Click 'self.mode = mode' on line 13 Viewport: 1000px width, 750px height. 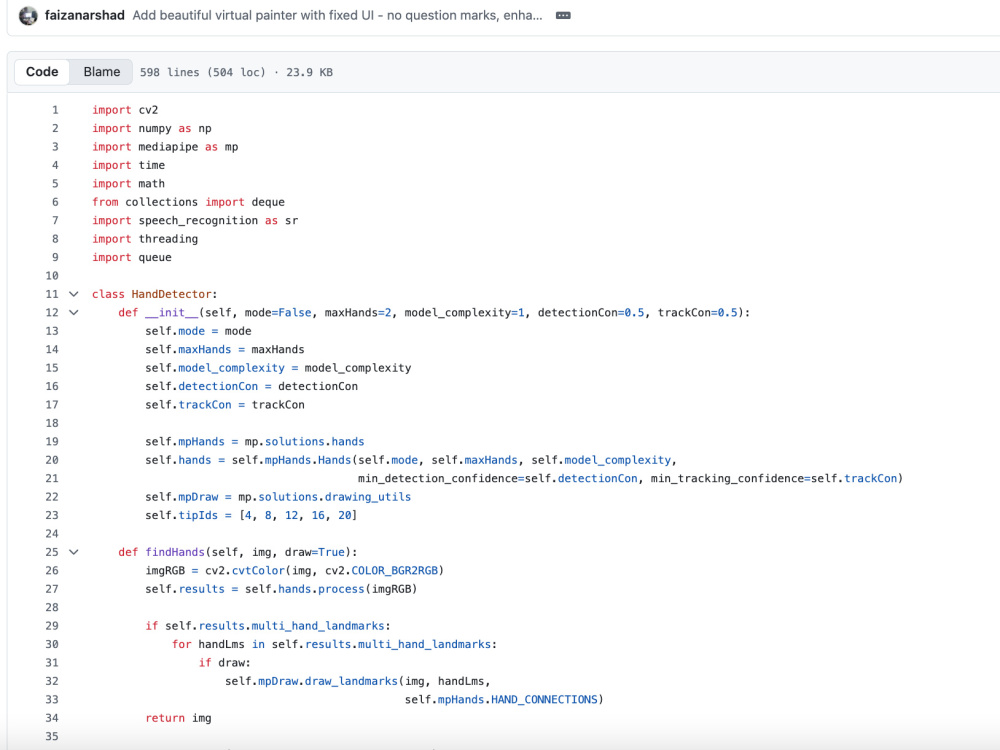click(198, 331)
